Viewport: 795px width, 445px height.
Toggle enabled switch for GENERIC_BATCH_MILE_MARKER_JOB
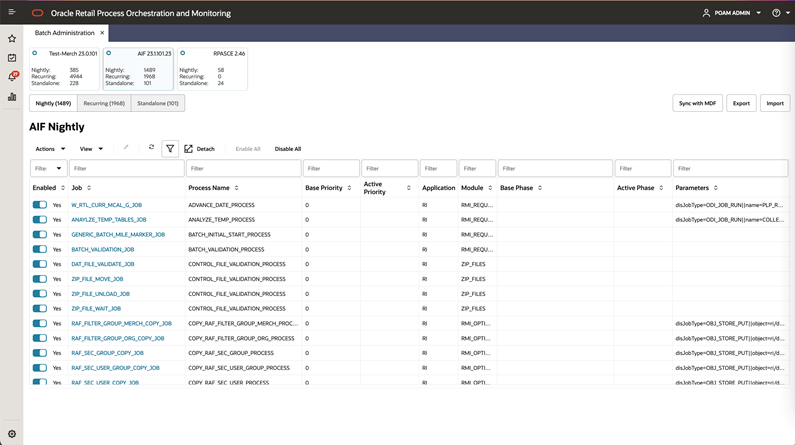[40, 234]
